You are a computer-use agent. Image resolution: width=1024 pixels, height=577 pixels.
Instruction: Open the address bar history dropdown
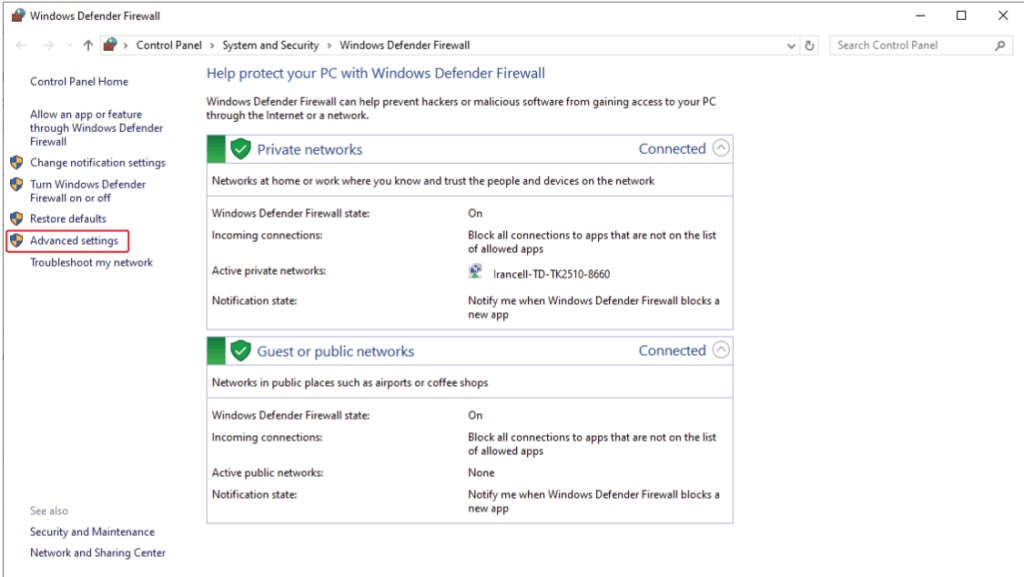click(x=791, y=45)
